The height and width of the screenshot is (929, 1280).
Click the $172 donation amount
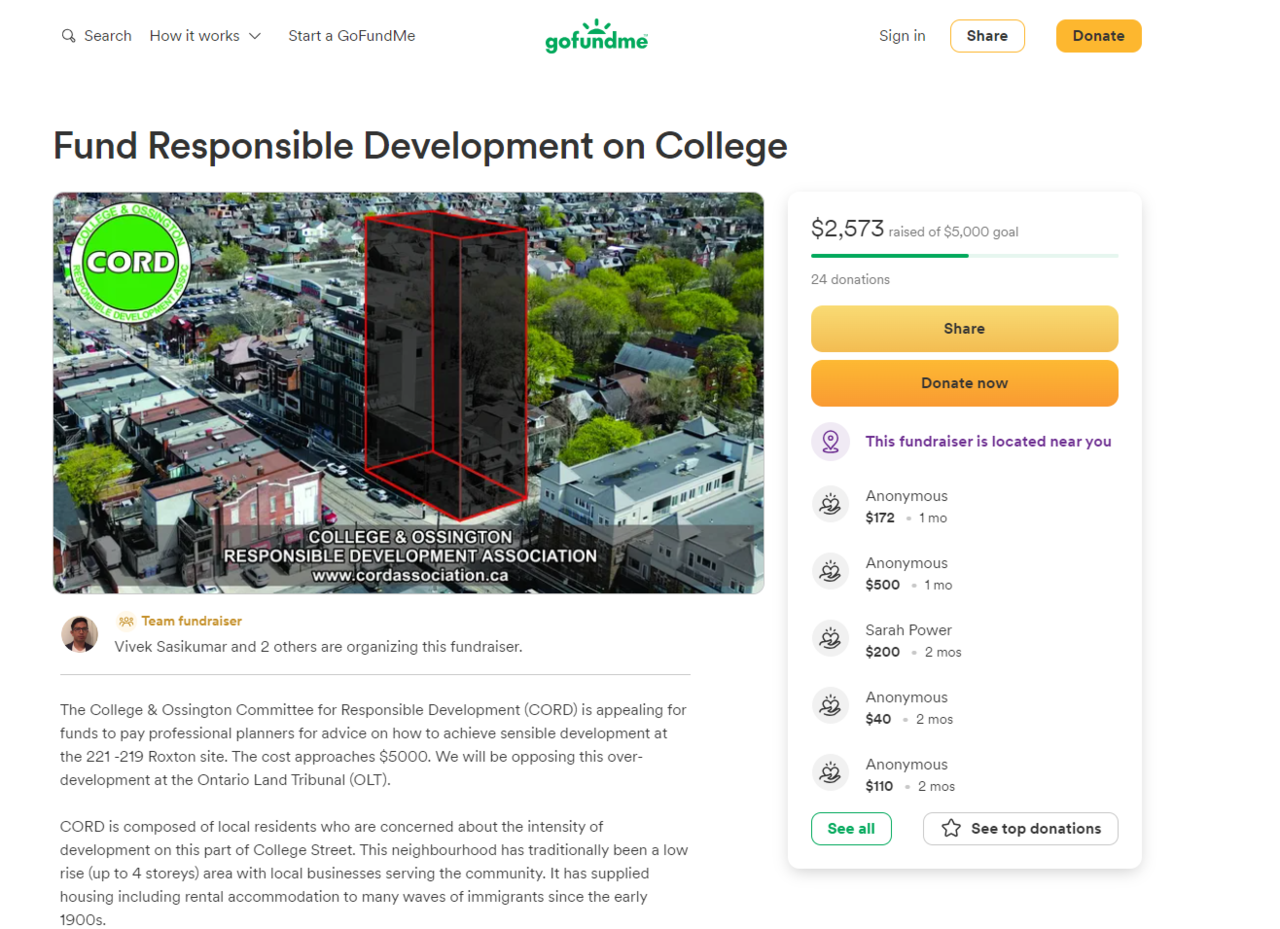pyautogui.click(x=880, y=518)
